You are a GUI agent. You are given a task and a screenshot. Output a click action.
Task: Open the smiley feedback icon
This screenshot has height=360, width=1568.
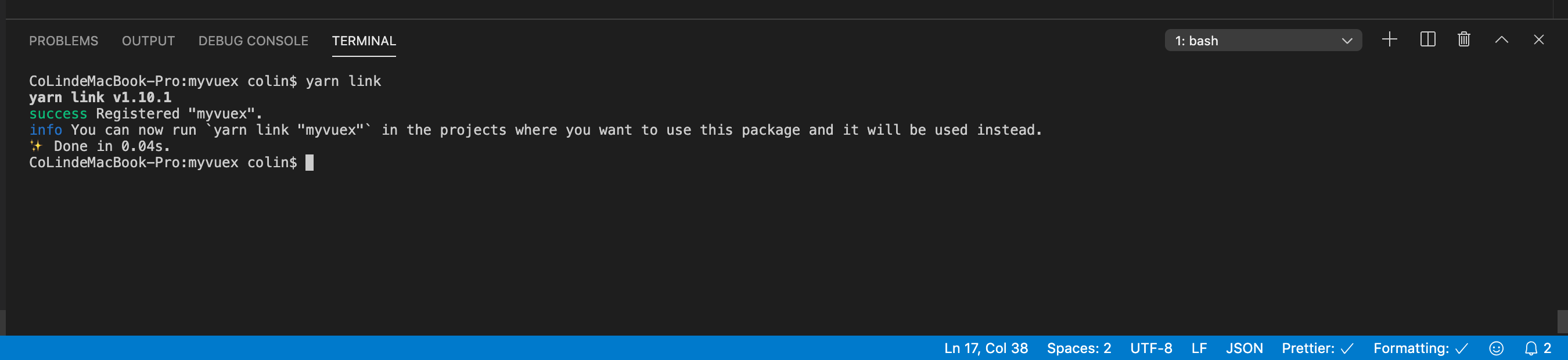click(x=1496, y=348)
